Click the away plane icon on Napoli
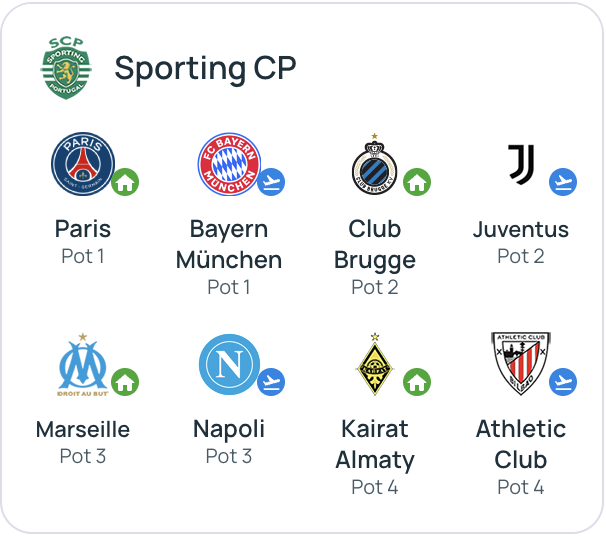 [271, 382]
